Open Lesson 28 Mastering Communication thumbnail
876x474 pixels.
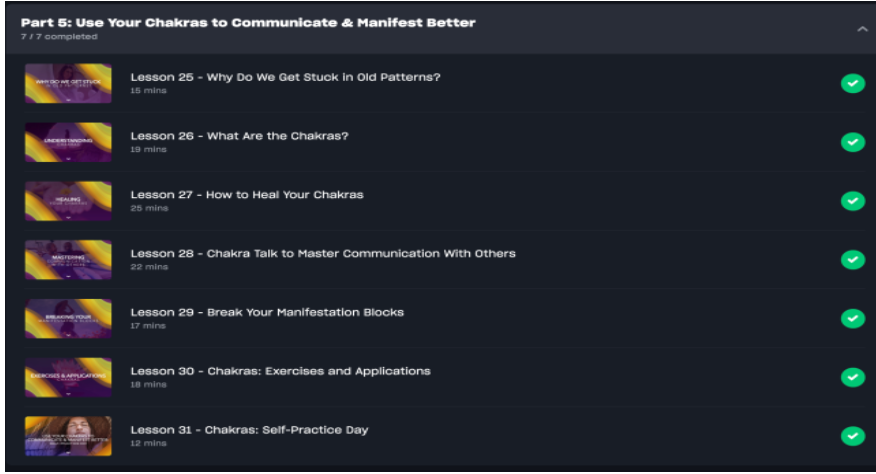68,260
